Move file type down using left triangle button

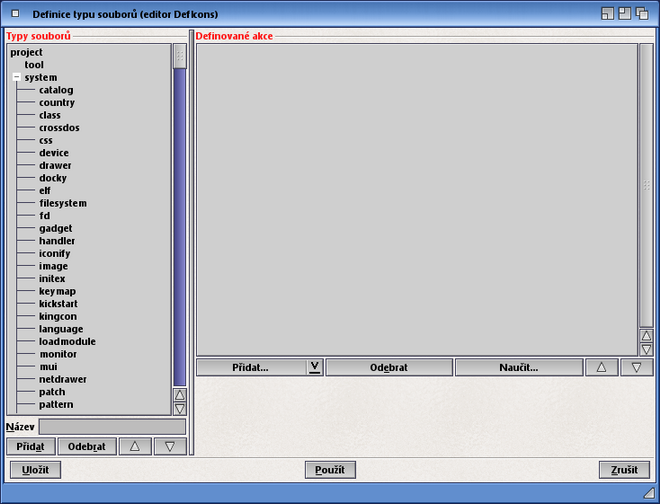coord(170,446)
